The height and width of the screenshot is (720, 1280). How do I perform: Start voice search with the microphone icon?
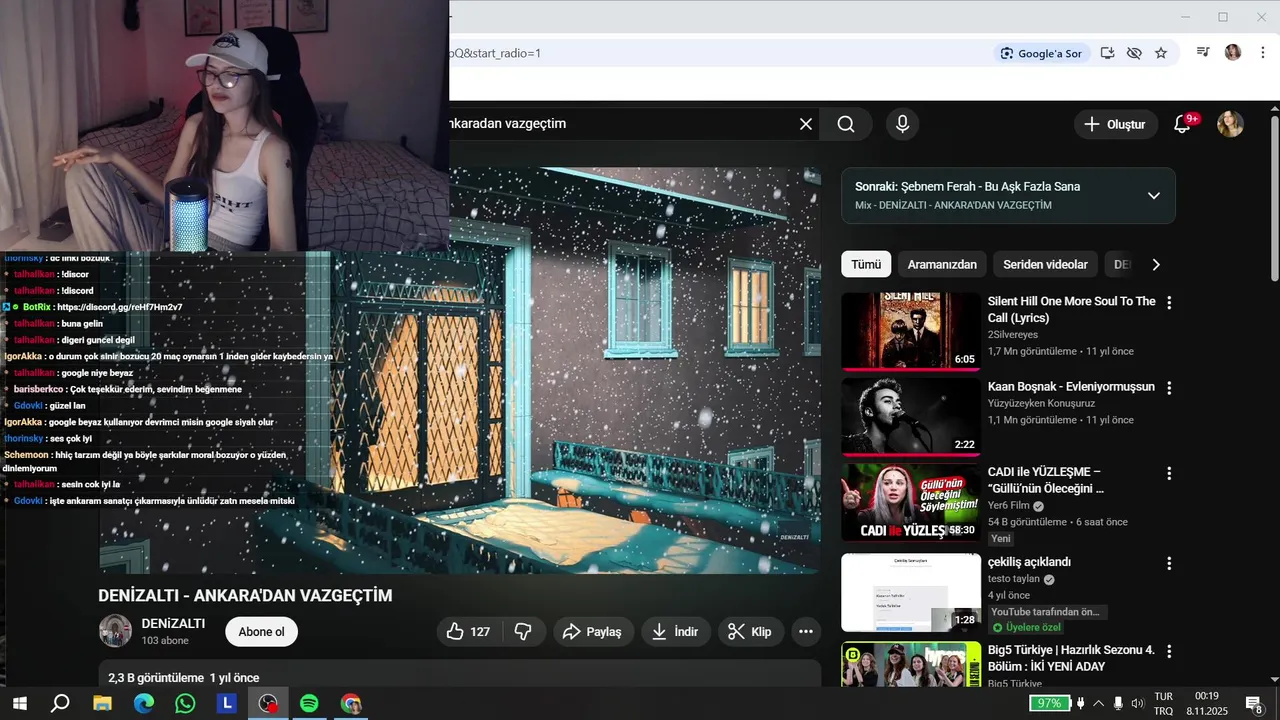(x=902, y=124)
